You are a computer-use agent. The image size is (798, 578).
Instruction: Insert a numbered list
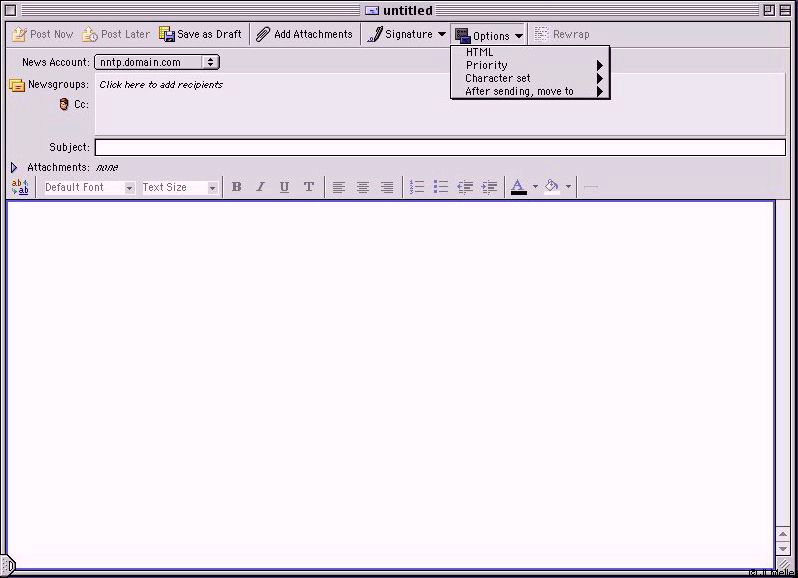[417, 187]
